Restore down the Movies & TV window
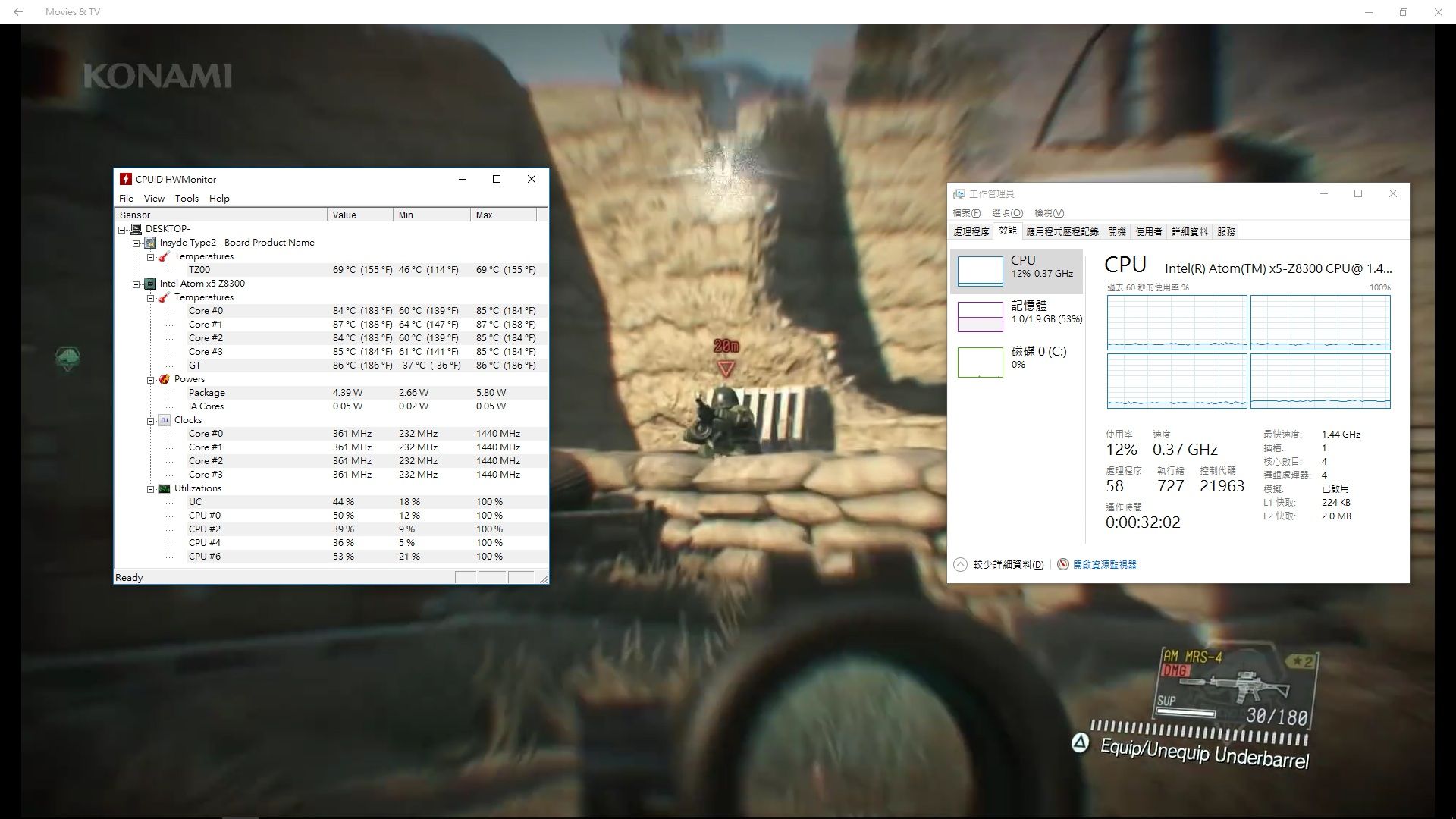Image resolution: width=1456 pixels, height=819 pixels. pos(1404,12)
